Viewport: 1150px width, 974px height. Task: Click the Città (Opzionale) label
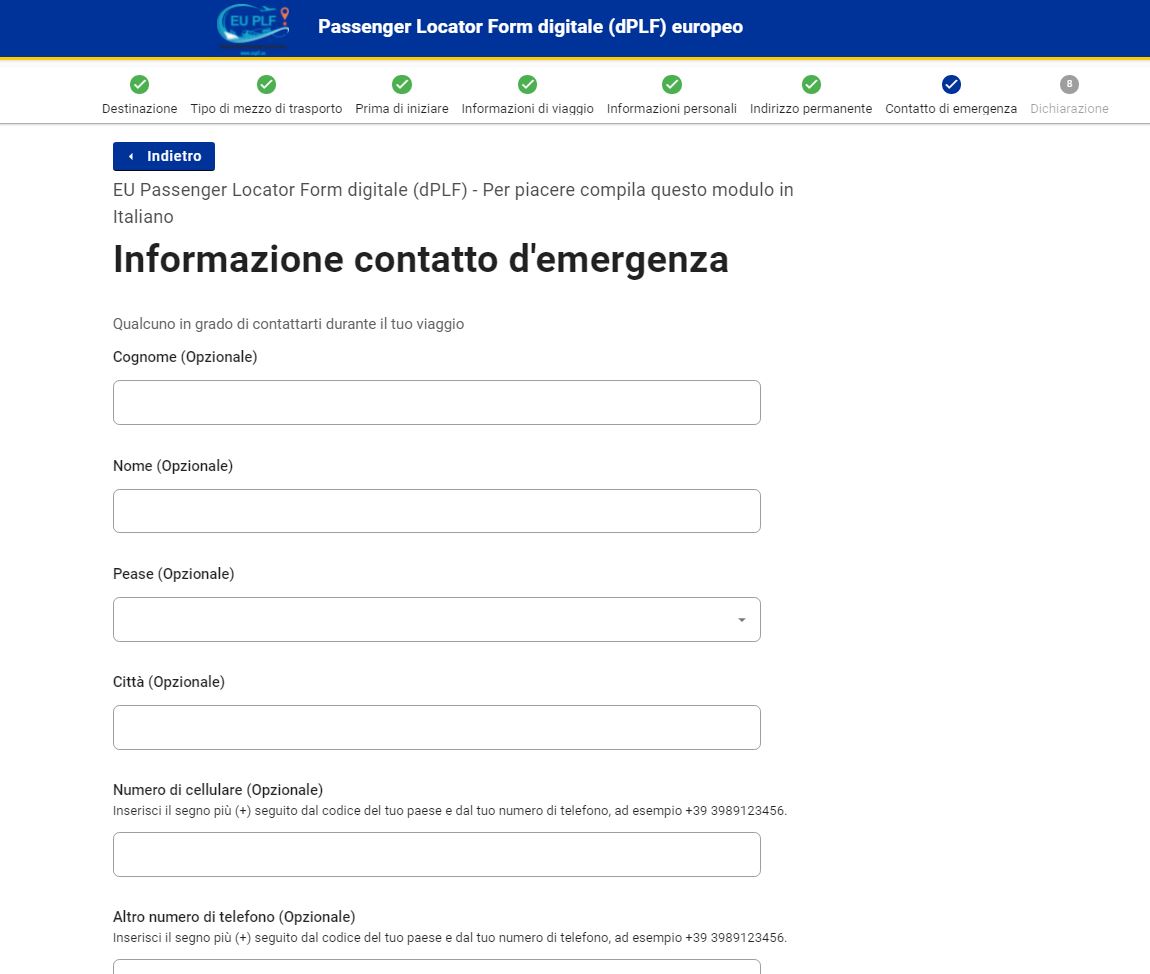(169, 682)
